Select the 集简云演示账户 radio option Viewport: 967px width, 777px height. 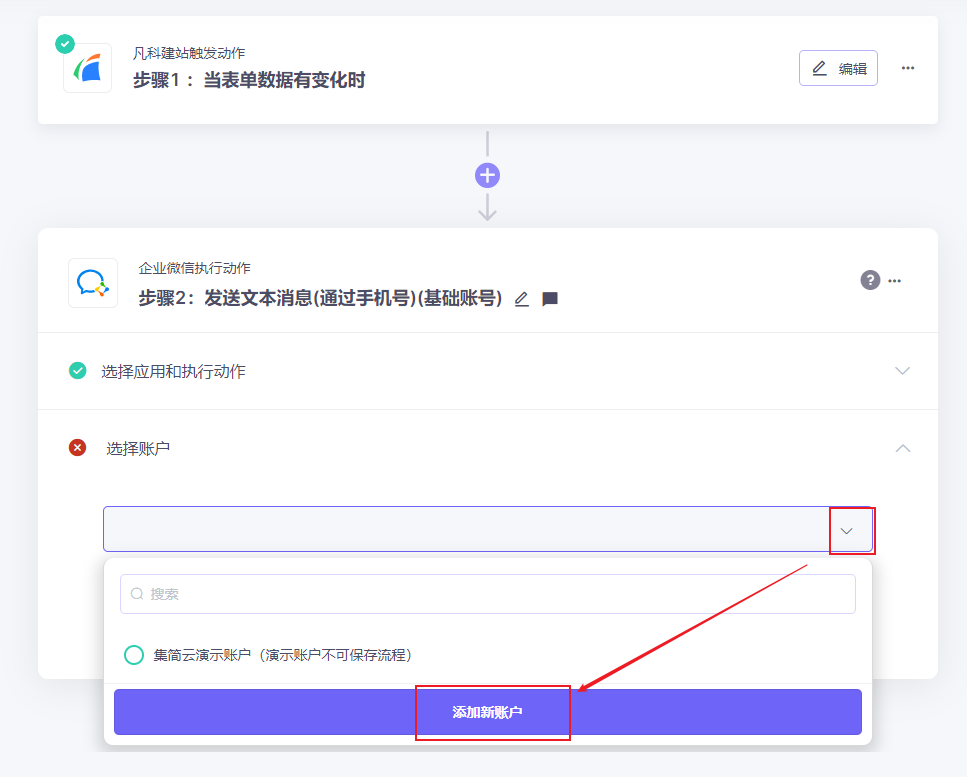pyautogui.click(x=134, y=654)
